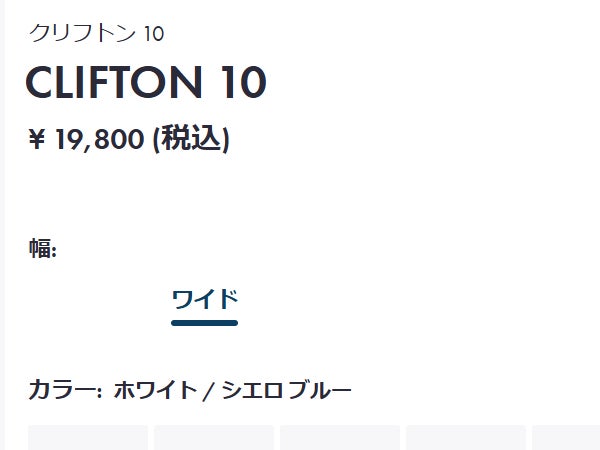This screenshot has height=450, width=600.
Task: Click the ¥ 19,800 price text
Action: click(x=87, y=139)
